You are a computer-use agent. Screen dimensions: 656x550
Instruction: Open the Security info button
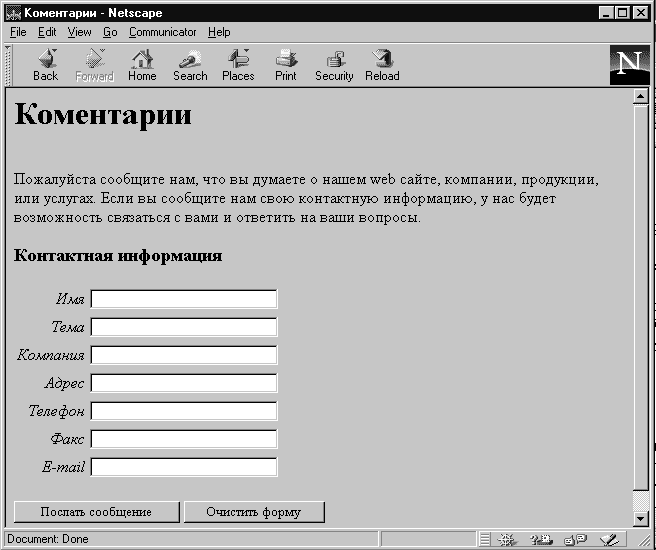click(334, 65)
